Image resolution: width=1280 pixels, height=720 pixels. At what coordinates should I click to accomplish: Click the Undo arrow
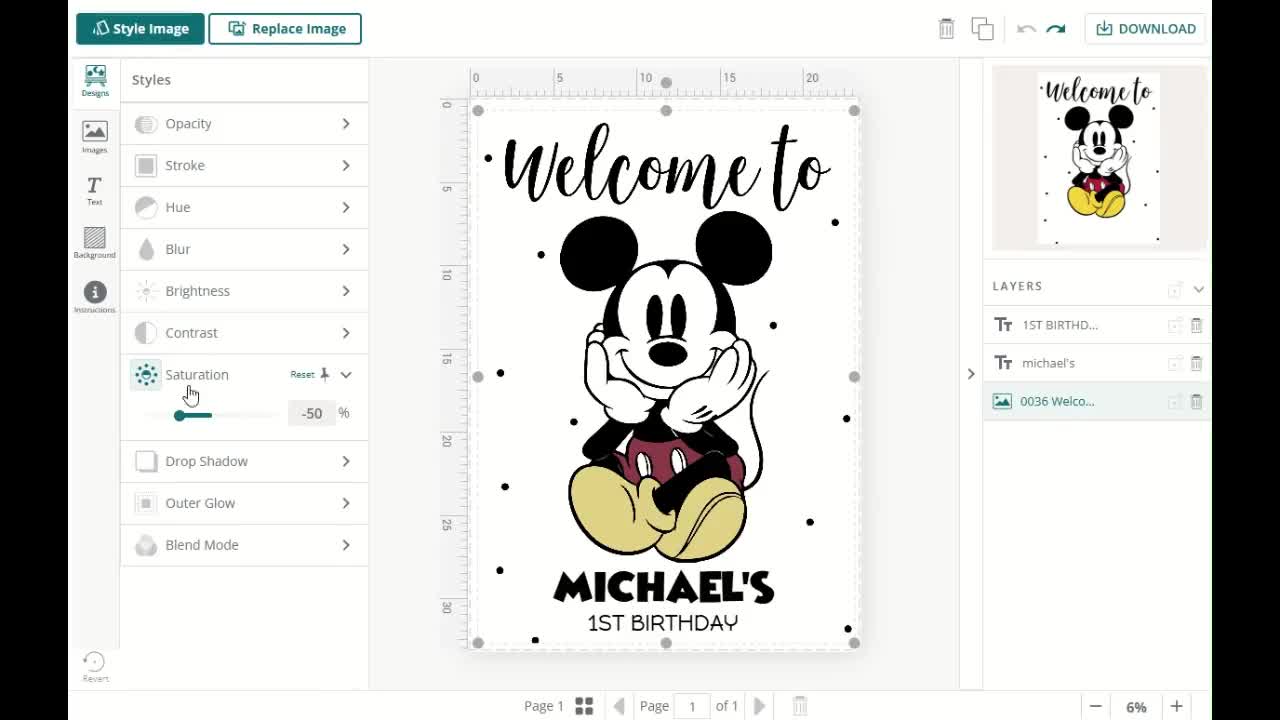pyautogui.click(x=1025, y=29)
